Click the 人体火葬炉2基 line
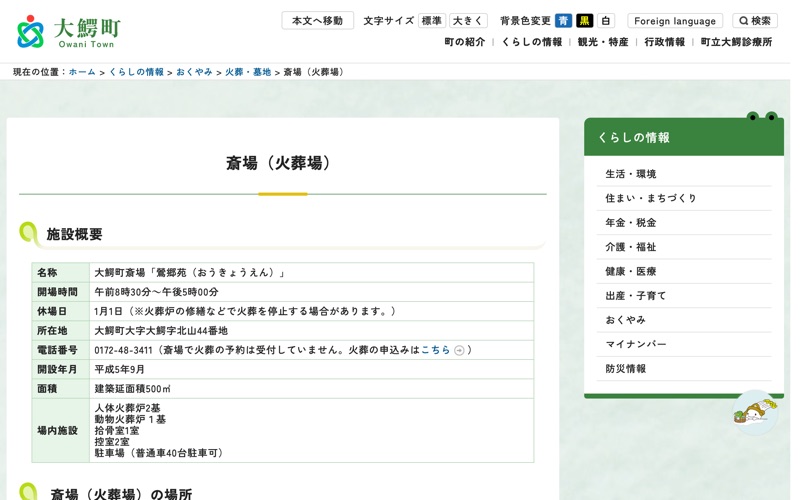This screenshot has width=800, height=500. pyautogui.click(x=128, y=408)
